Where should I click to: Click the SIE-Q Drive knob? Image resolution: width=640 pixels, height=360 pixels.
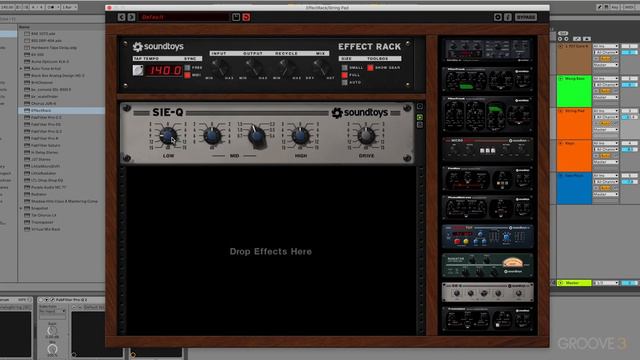366,136
